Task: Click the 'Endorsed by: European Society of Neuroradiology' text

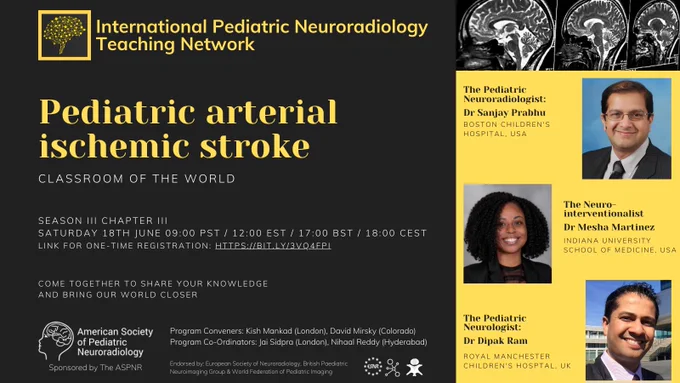Action: 259,367
